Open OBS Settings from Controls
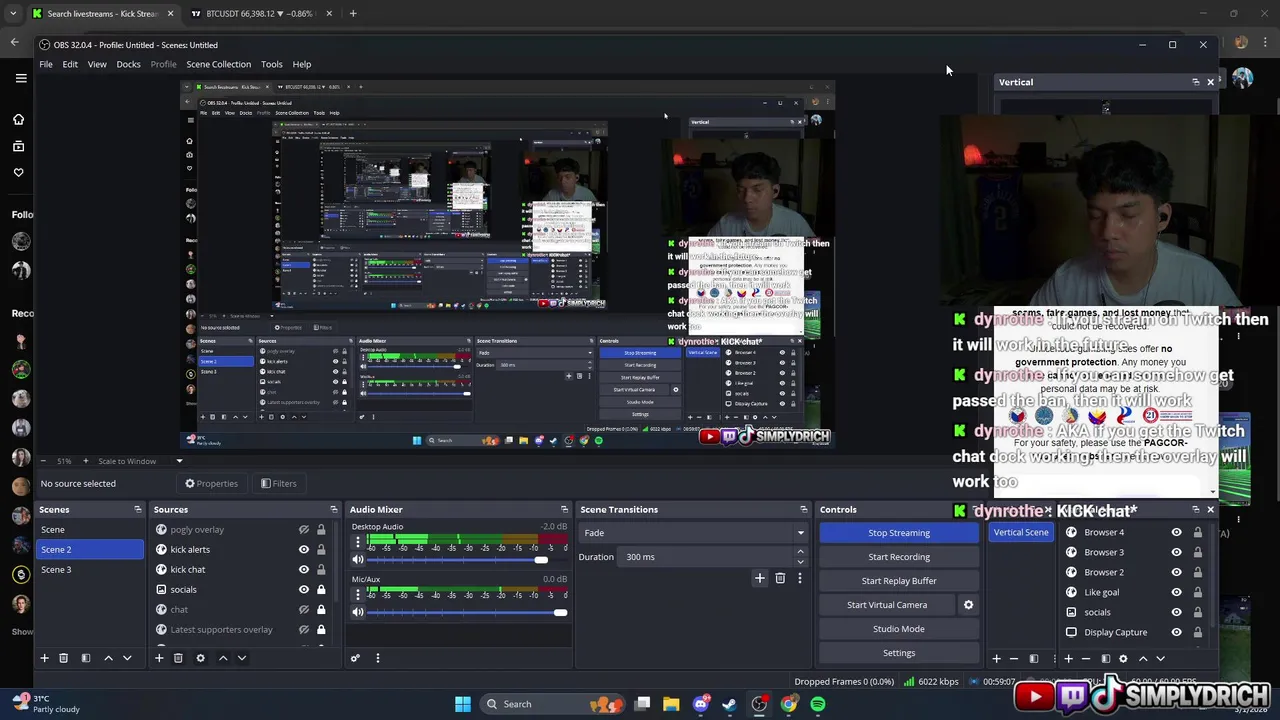 coord(899,653)
